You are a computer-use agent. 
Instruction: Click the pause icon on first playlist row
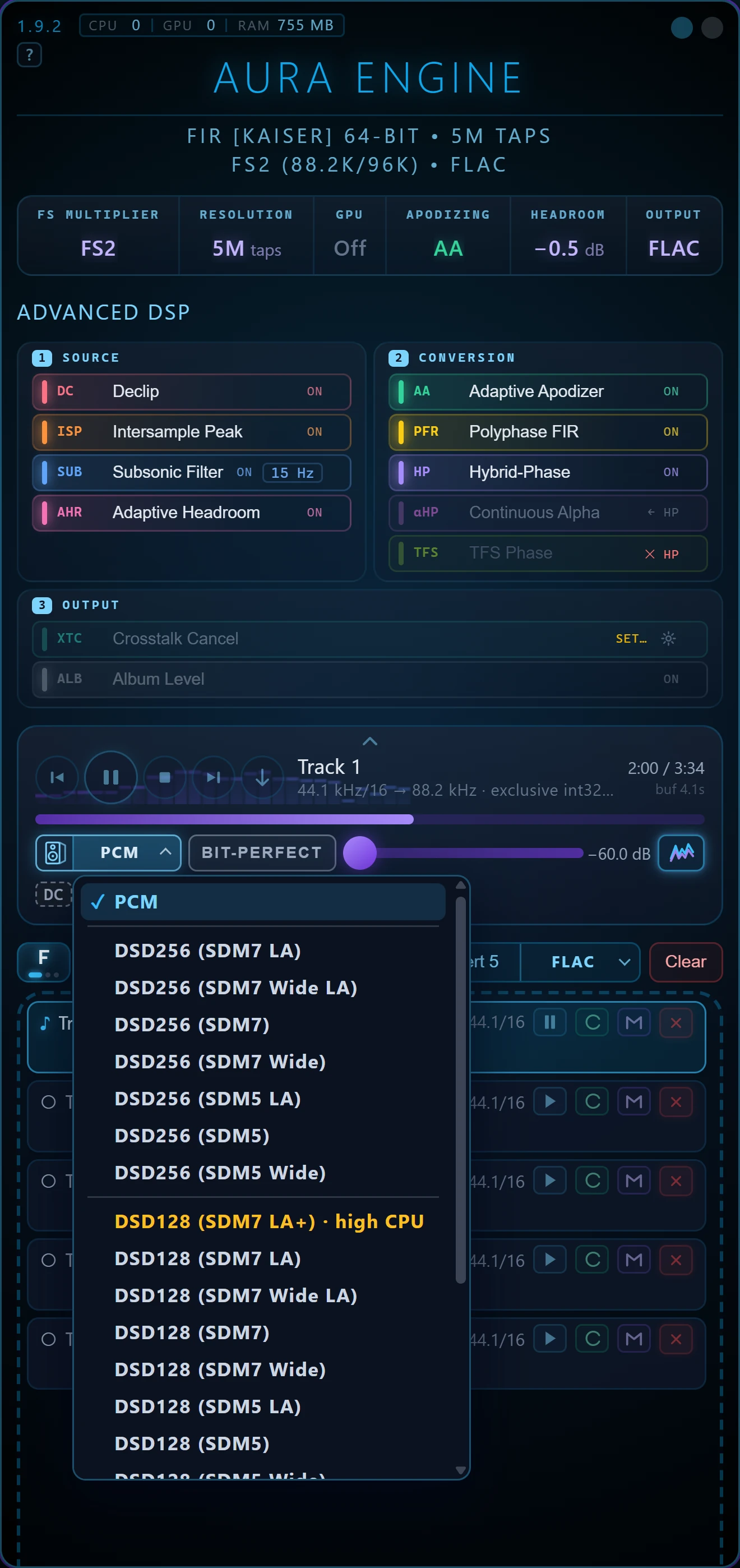550,1022
